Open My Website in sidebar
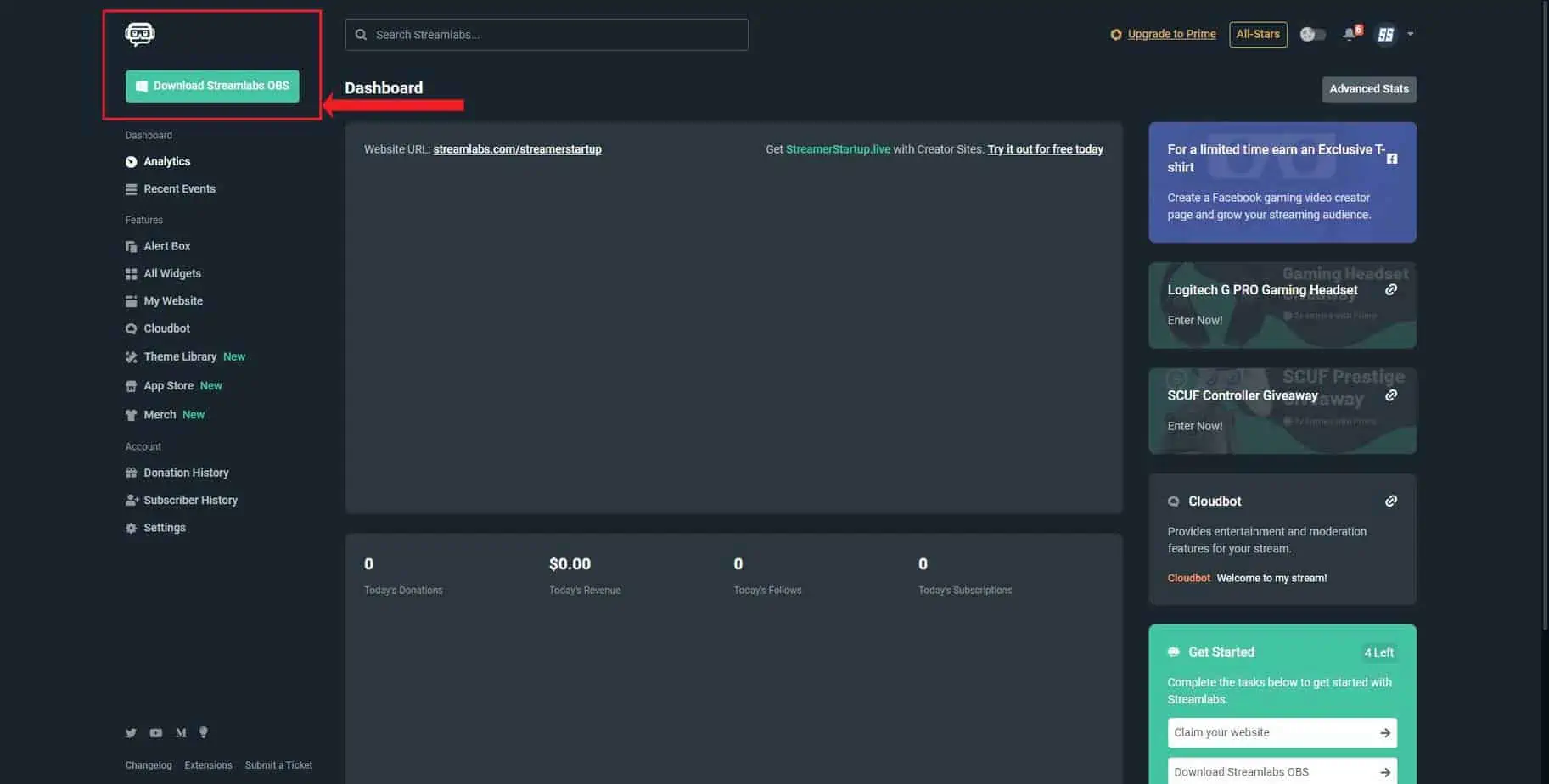 pos(173,300)
